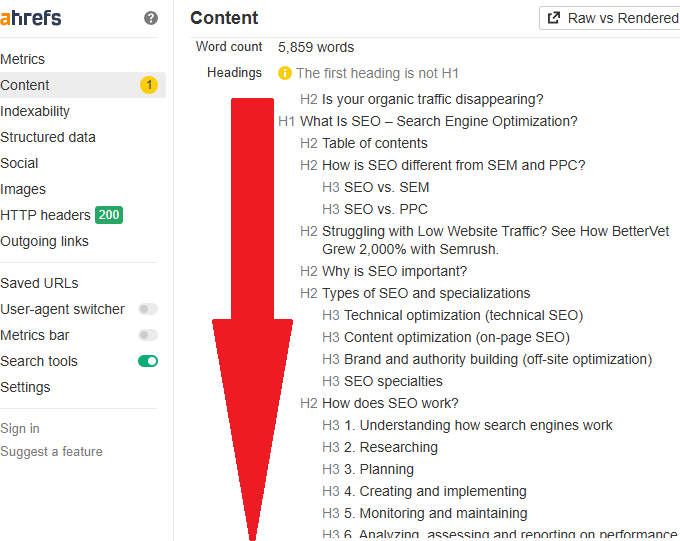Turn on the Metrics bar toggle
This screenshot has height=541, width=680.
coord(148,335)
